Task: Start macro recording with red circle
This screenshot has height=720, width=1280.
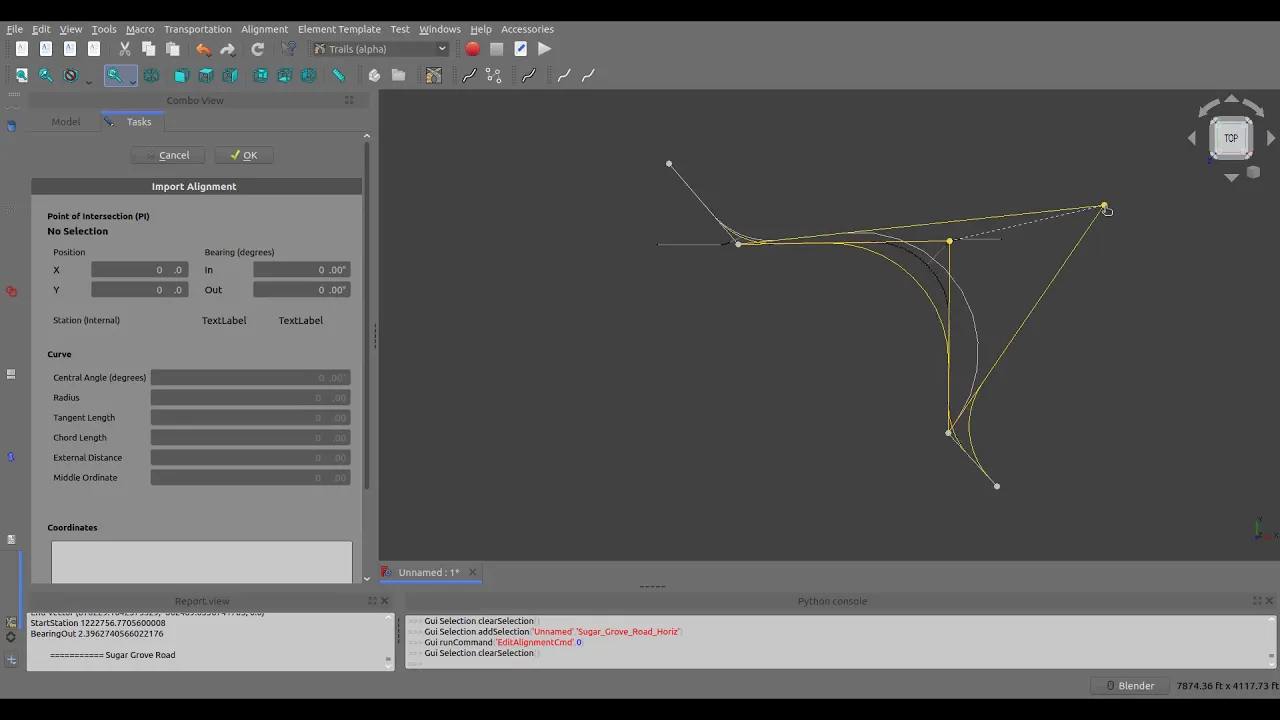Action: 472,49
